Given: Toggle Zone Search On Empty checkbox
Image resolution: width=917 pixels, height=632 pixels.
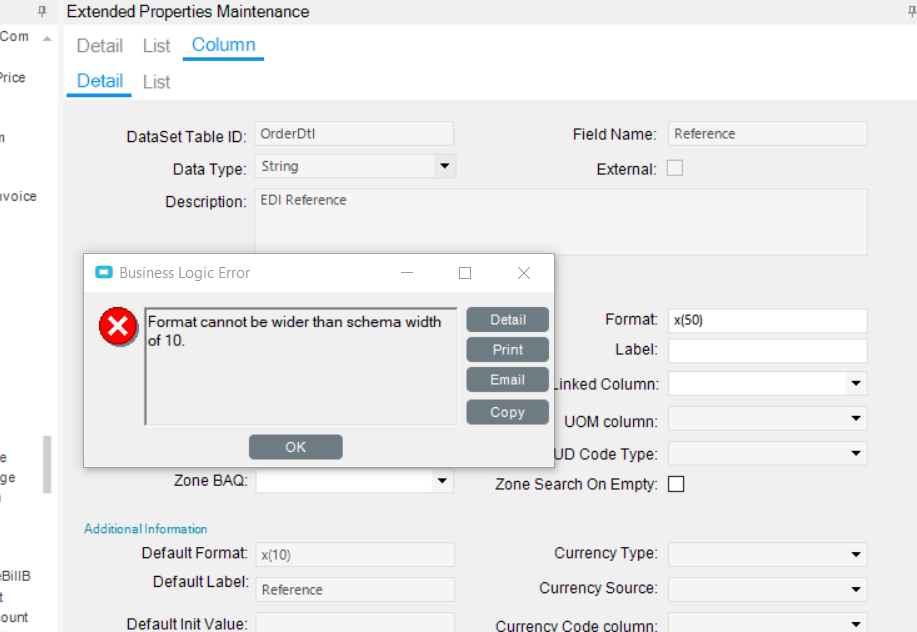Looking at the screenshot, I should point(676,483).
